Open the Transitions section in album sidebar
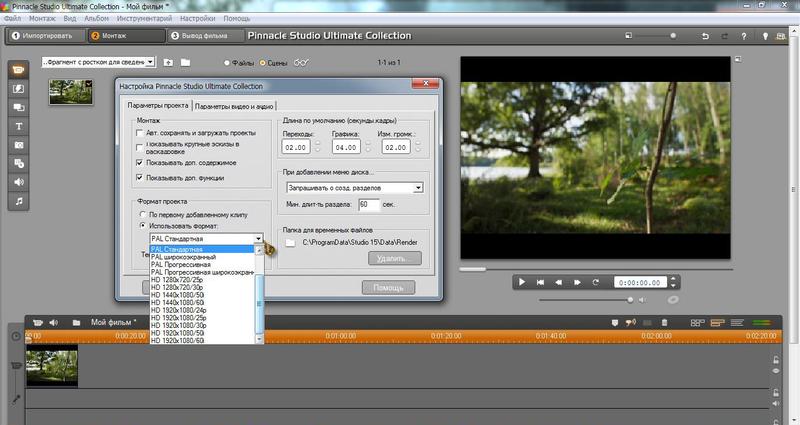Screen dimensions: 800x425 18,89
